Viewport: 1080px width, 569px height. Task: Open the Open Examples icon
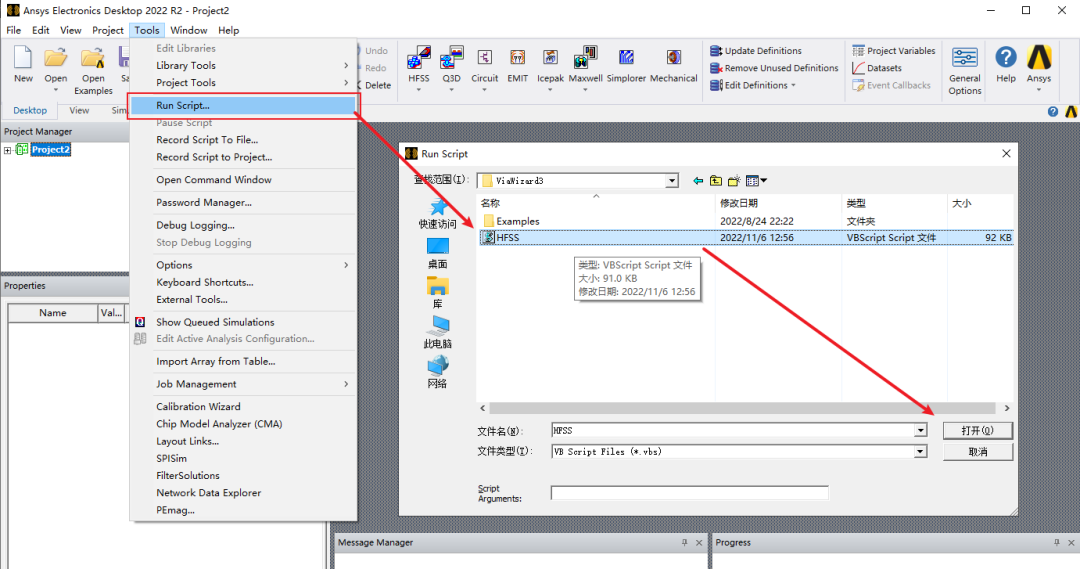click(x=93, y=59)
